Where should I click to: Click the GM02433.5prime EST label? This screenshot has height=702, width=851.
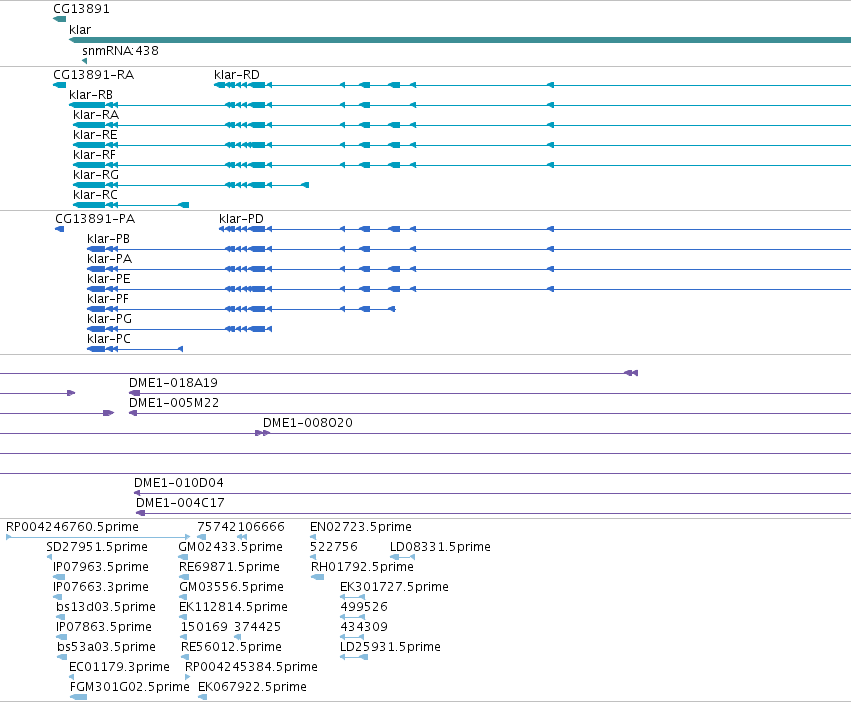pyautogui.click(x=230, y=547)
